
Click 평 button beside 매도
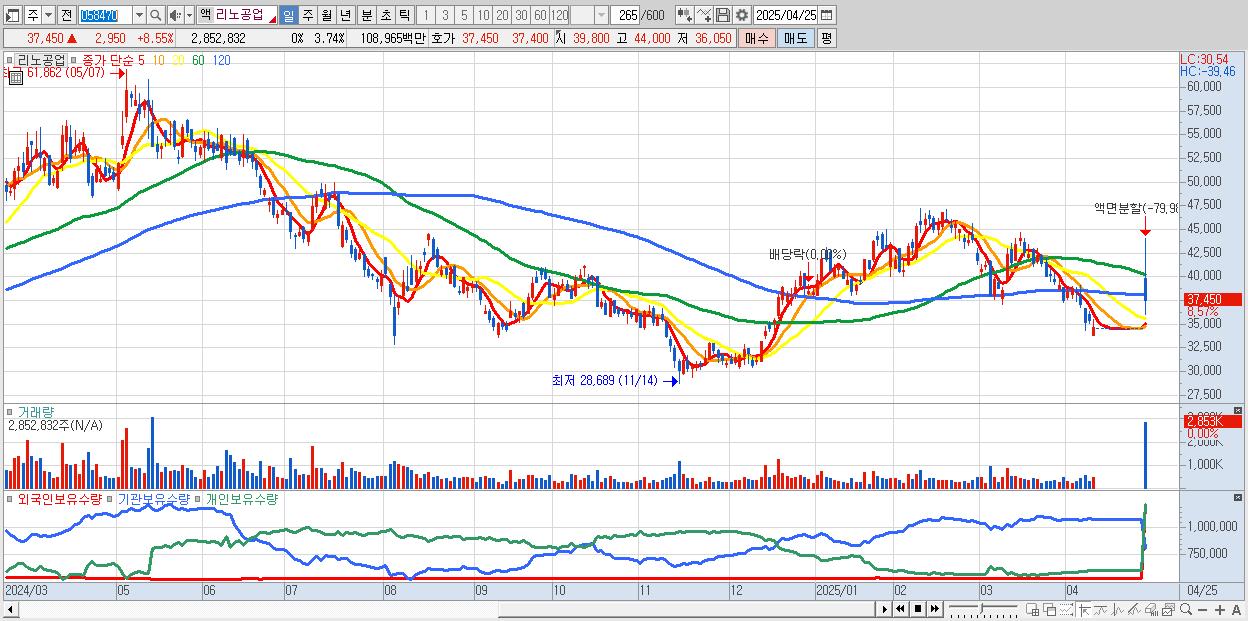(826, 38)
